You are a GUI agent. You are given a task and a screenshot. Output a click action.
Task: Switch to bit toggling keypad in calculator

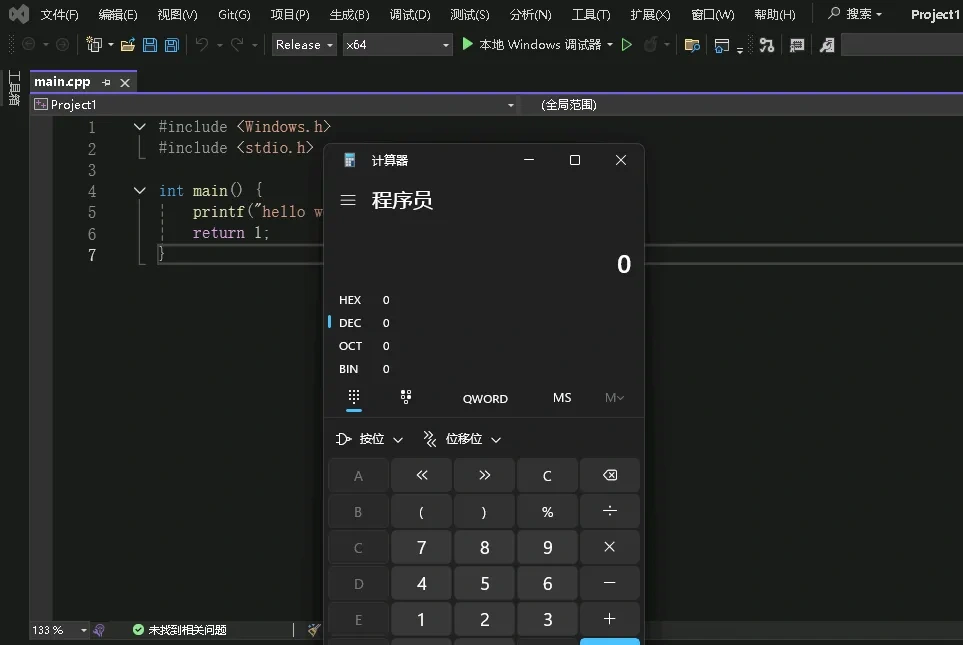[x=406, y=397]
